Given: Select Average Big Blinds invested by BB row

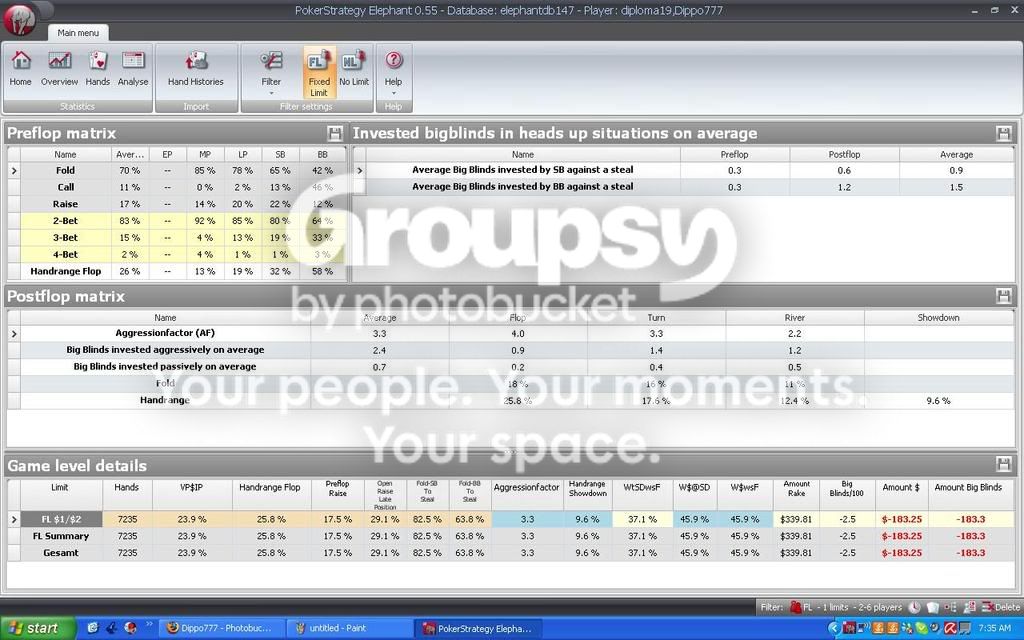Looking at the screenshot, I should click(x=683, y=187).
